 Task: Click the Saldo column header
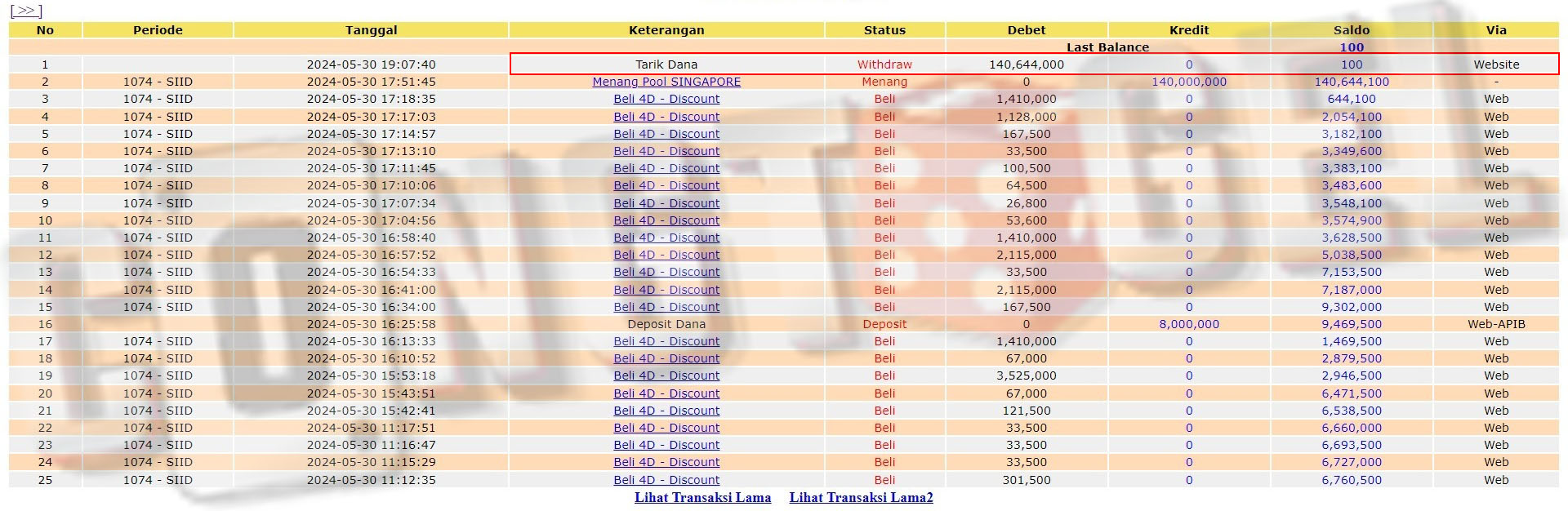click(1351, 30)
